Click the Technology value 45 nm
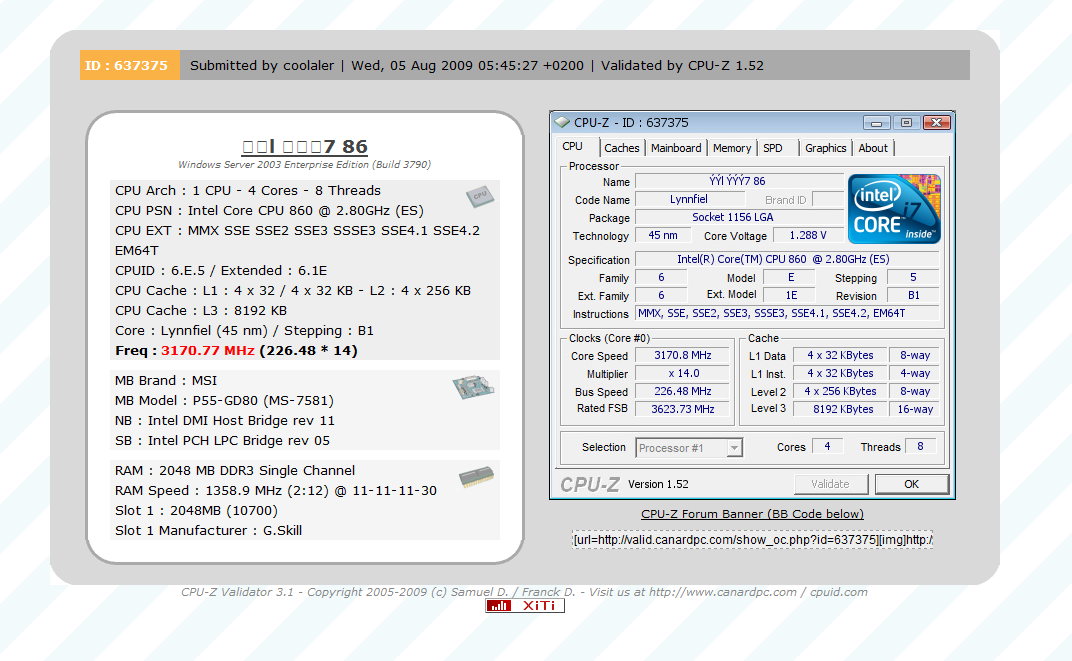The width and height of the screenshot is (1072, 661). (x=662, y=235)
